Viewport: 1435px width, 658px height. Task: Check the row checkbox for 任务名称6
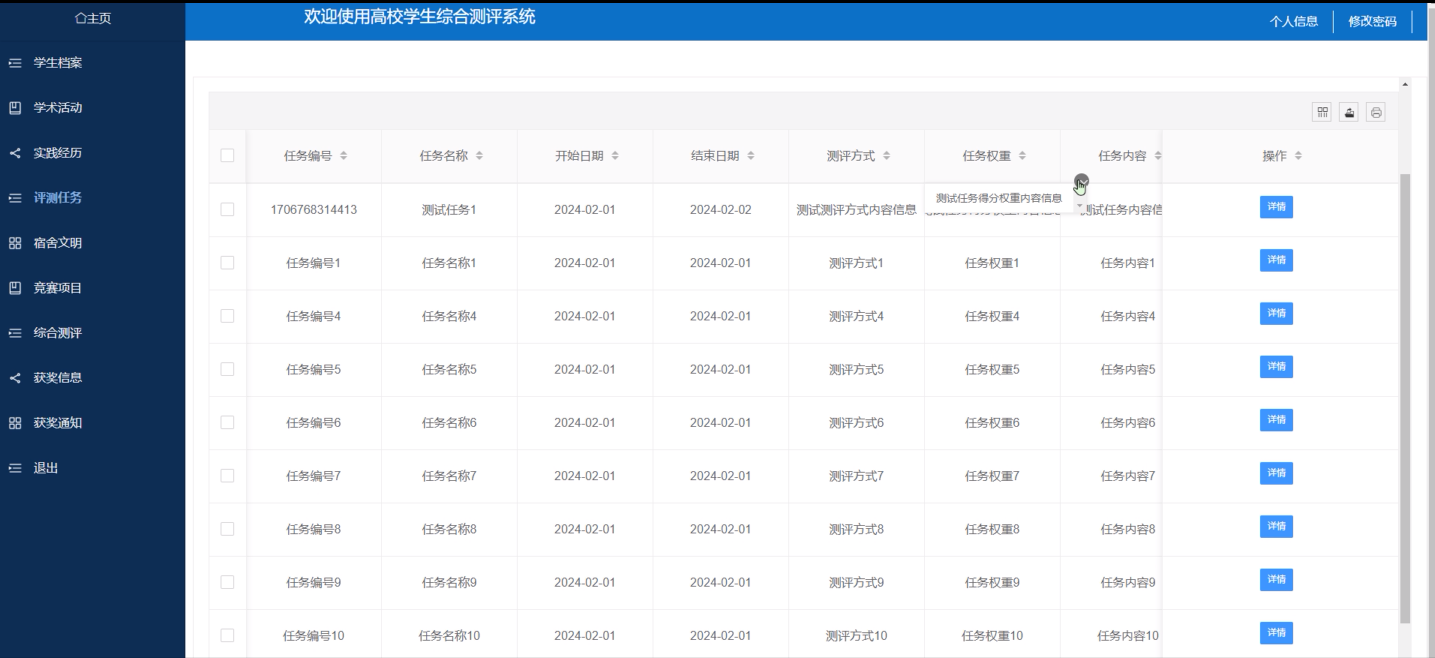pos(227,422)
